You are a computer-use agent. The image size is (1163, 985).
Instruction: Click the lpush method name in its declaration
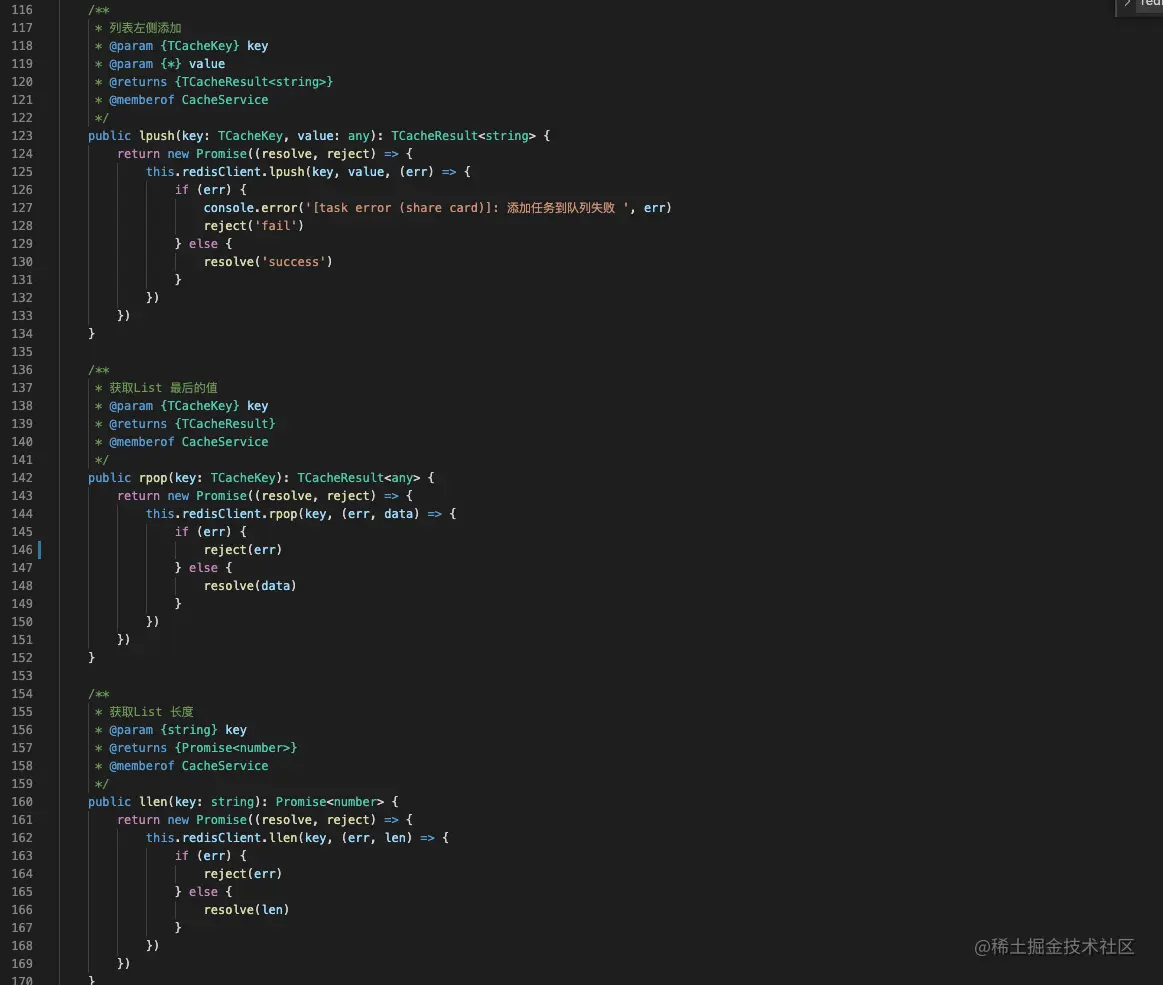pyautogui.click(x=157, y=136)
